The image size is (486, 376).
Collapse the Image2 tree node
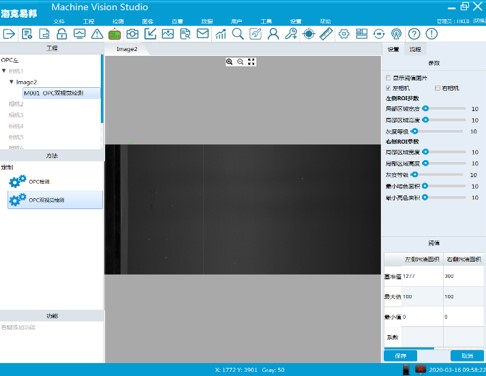[x=11, y=82]
